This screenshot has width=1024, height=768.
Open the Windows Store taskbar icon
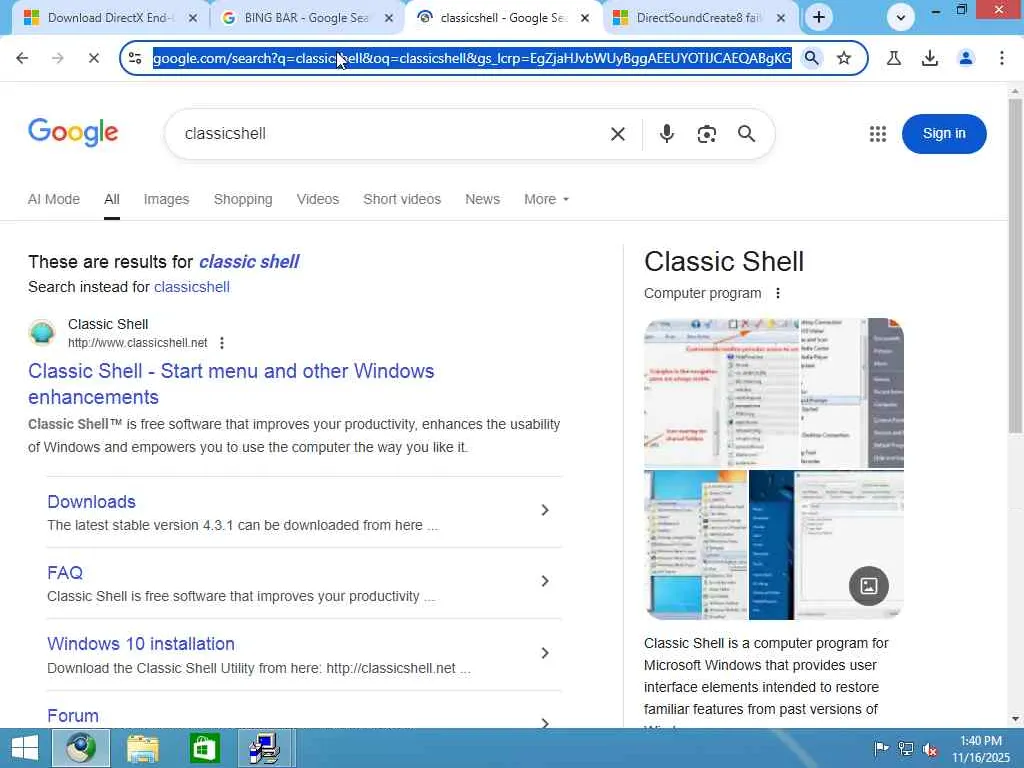(x=204, y=748)
